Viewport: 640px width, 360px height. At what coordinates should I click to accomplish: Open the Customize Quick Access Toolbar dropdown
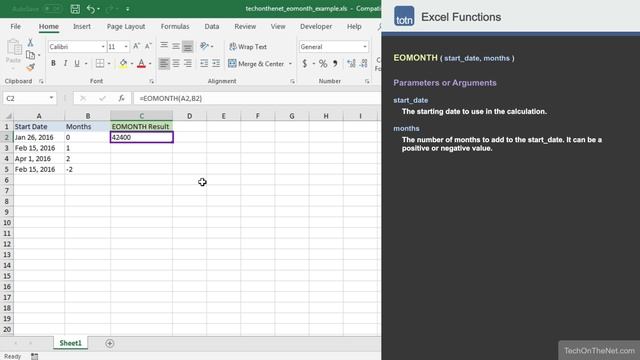pyautogui.click(x=128, y=9)
